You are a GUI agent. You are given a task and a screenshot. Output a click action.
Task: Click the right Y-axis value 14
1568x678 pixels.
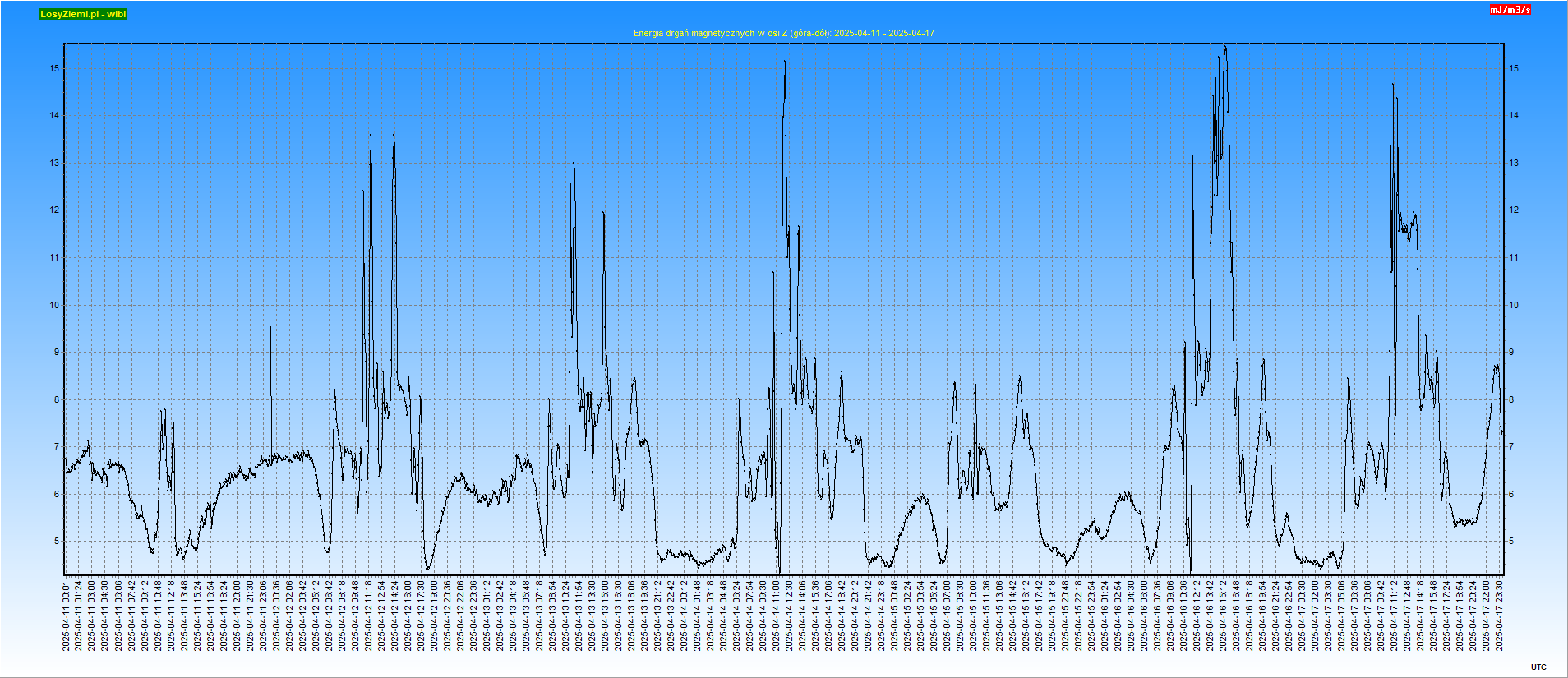1514,115
